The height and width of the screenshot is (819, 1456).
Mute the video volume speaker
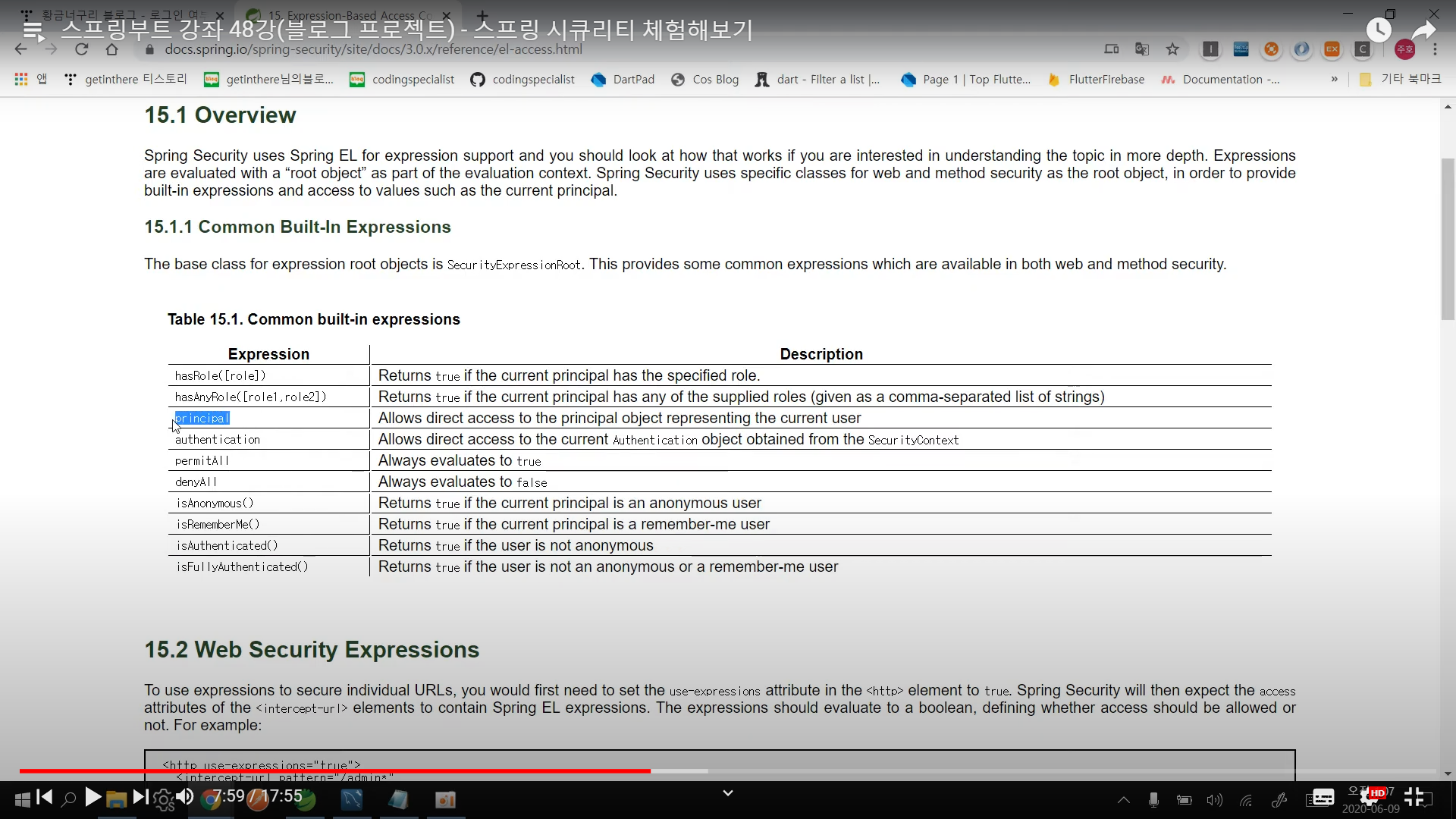click(x=184, y=797)
